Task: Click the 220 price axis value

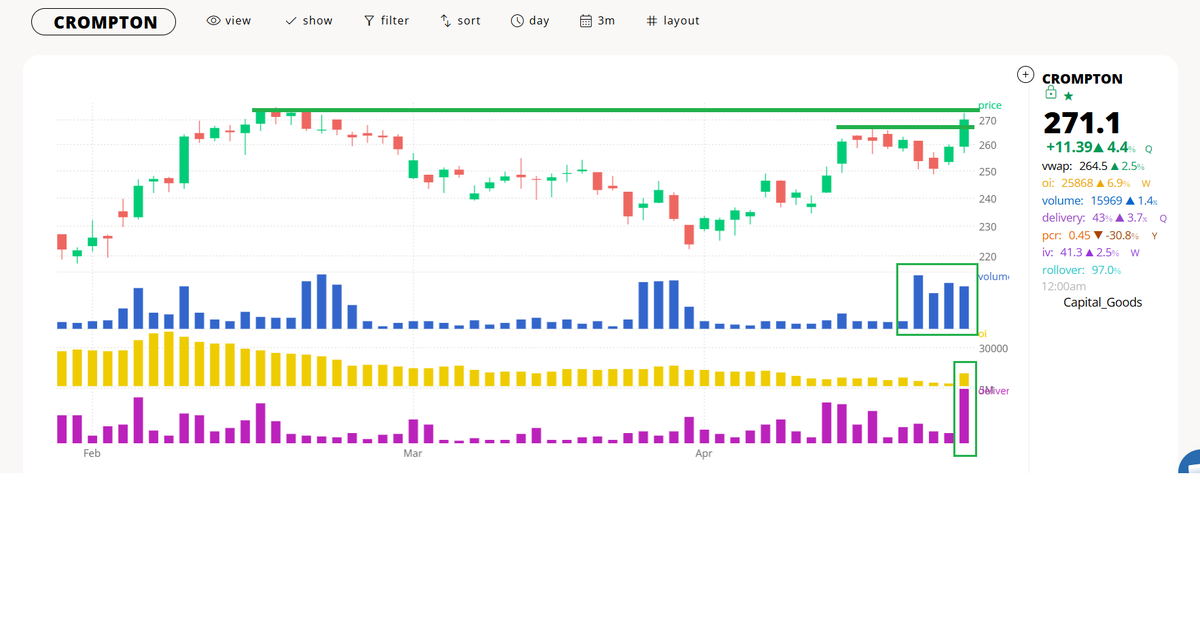Action: pos(988,256)
